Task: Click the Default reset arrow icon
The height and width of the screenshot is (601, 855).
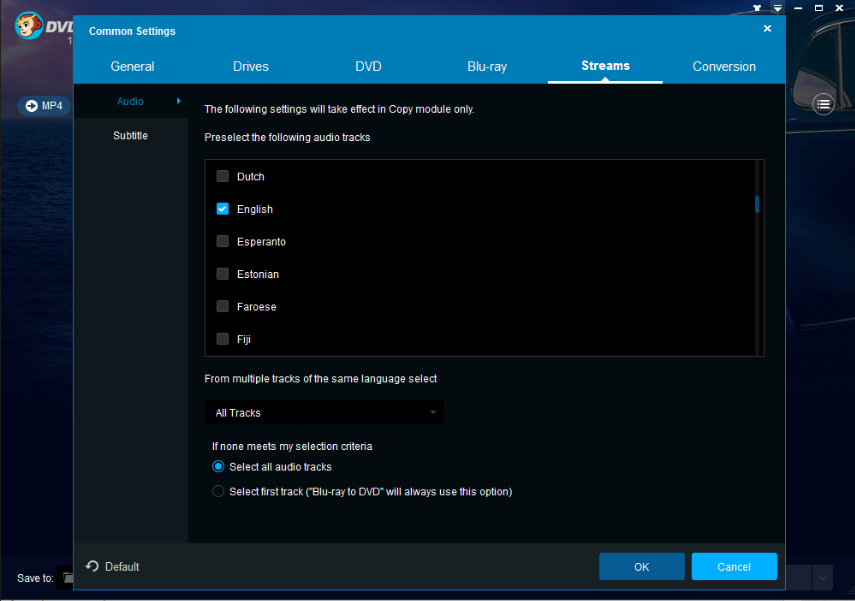Action: pos(92,566)
